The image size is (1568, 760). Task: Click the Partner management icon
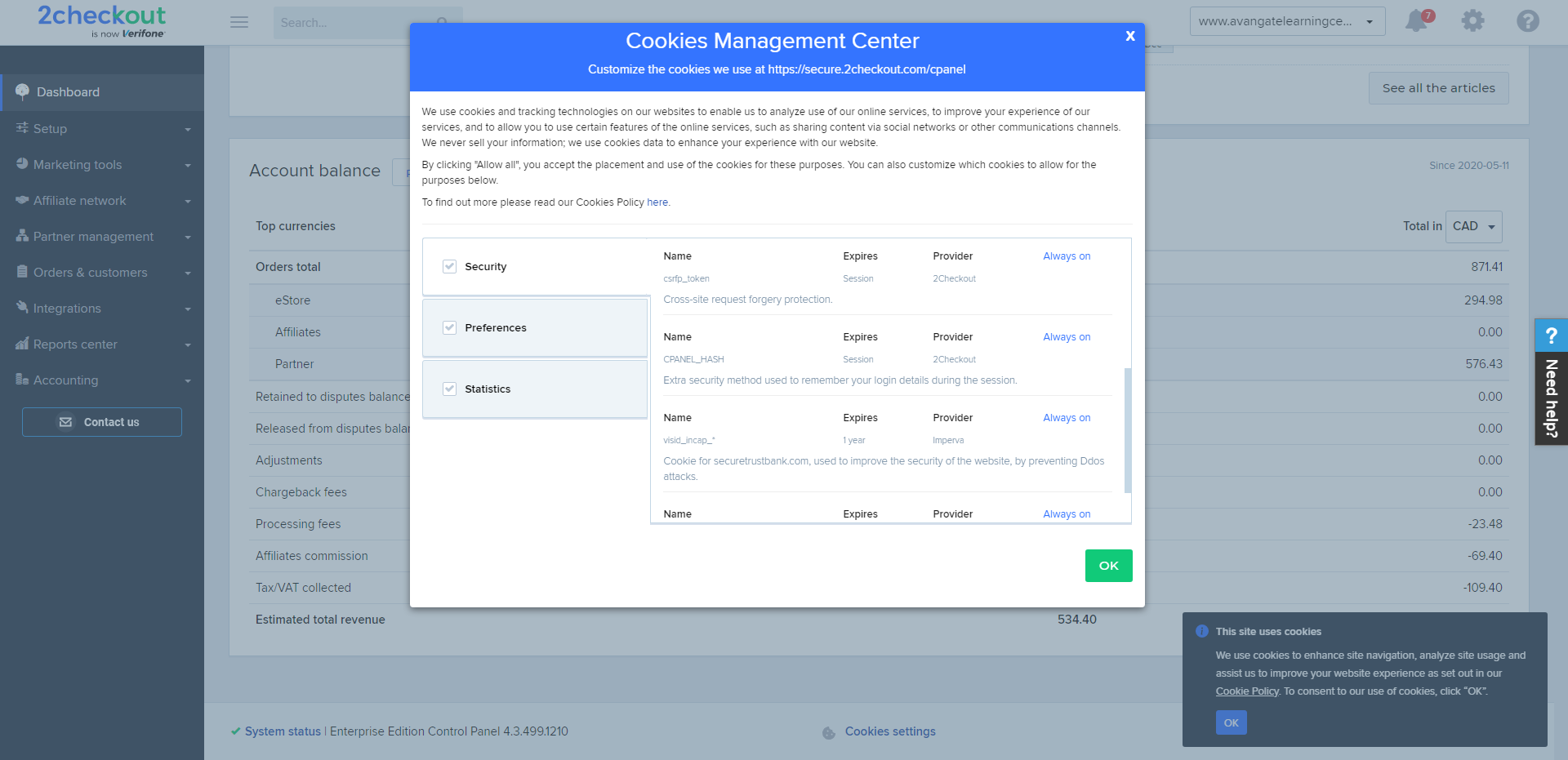[22, 236]
